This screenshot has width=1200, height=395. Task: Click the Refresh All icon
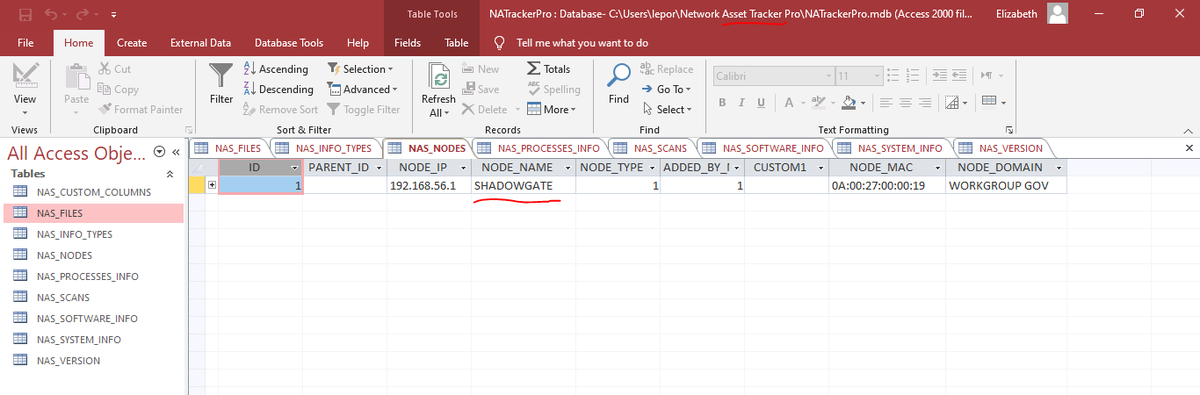tap(439, 77)
